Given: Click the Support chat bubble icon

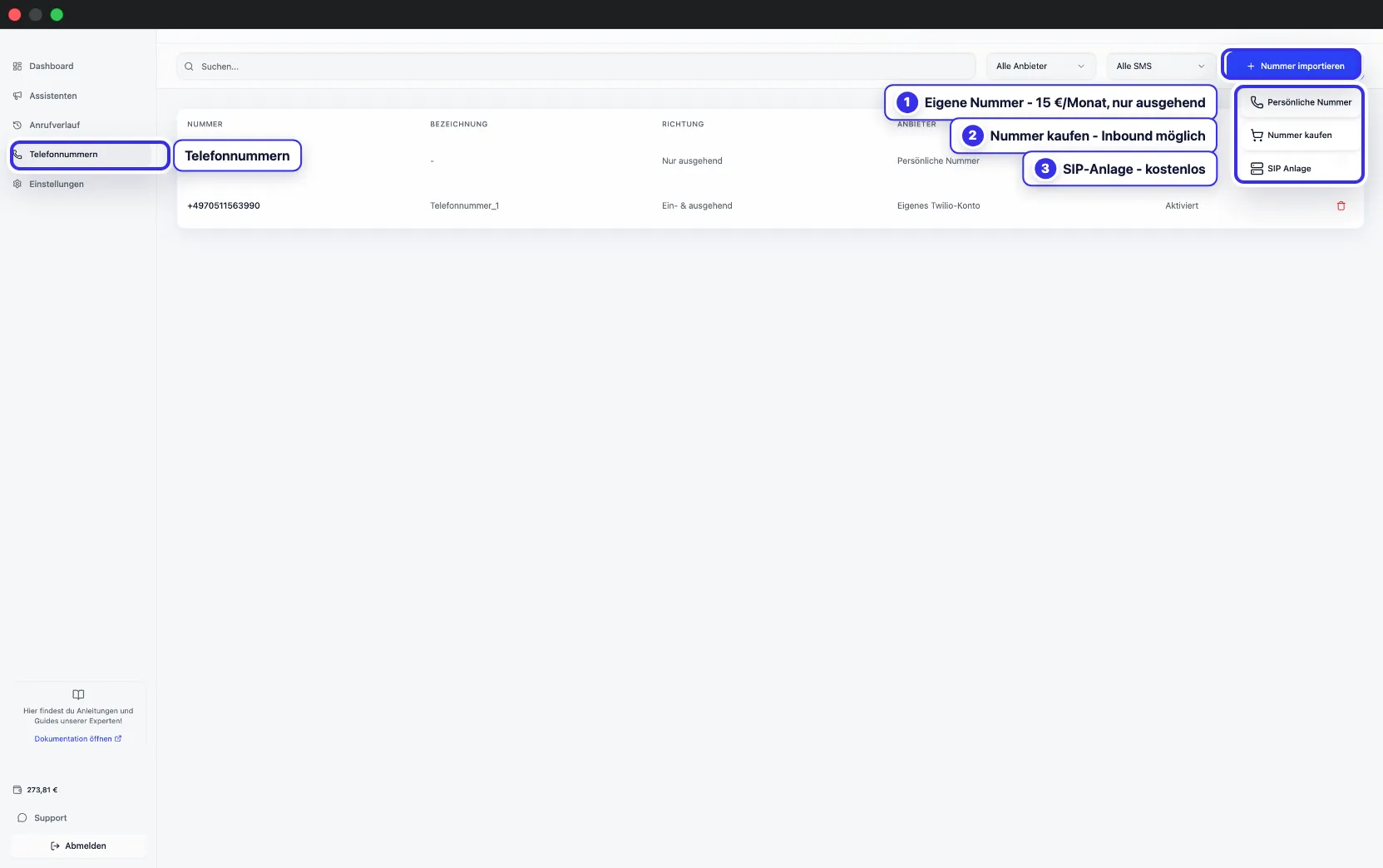Looking at the screenshot, I should (22, 818).
